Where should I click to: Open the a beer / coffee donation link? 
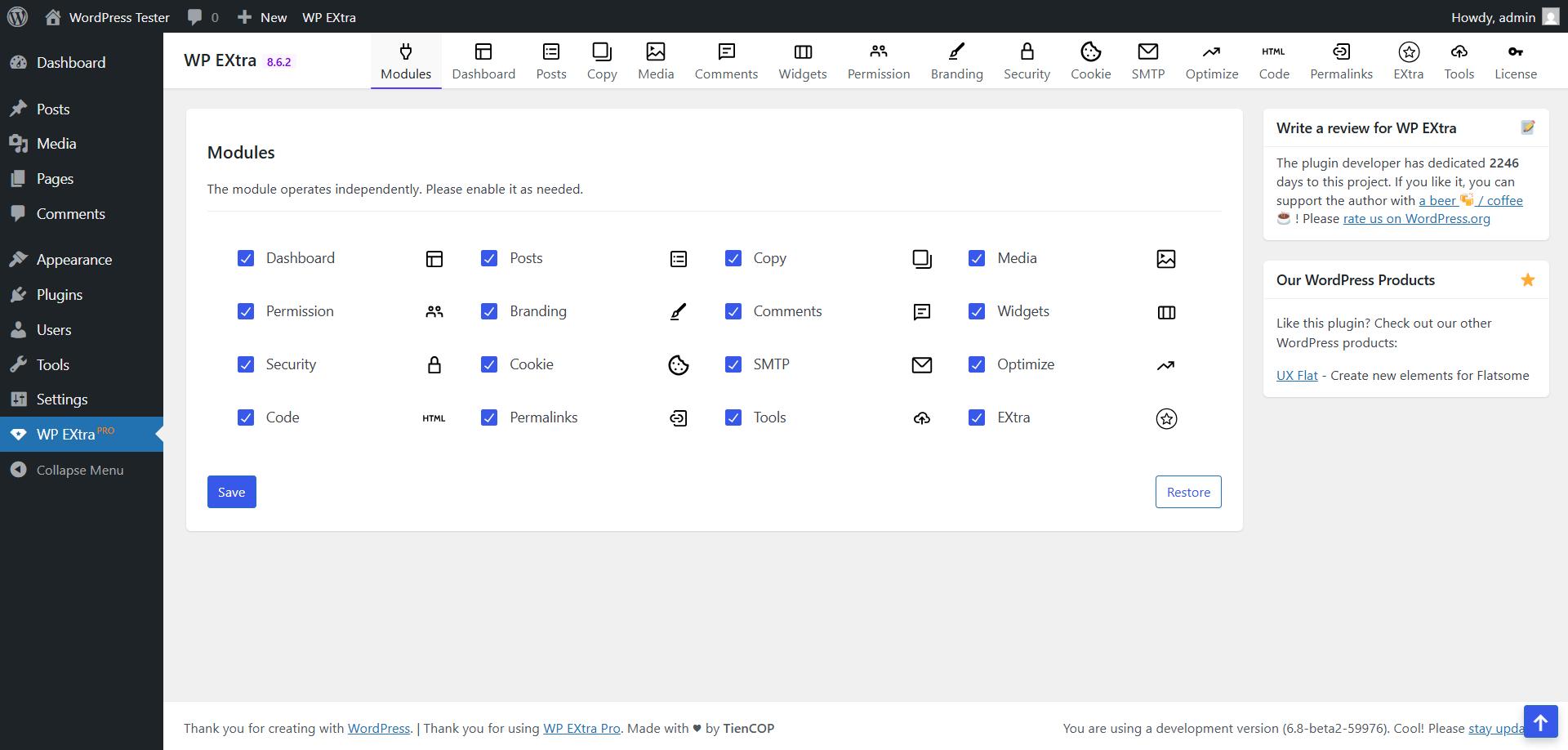click(x=1470, y=200)
